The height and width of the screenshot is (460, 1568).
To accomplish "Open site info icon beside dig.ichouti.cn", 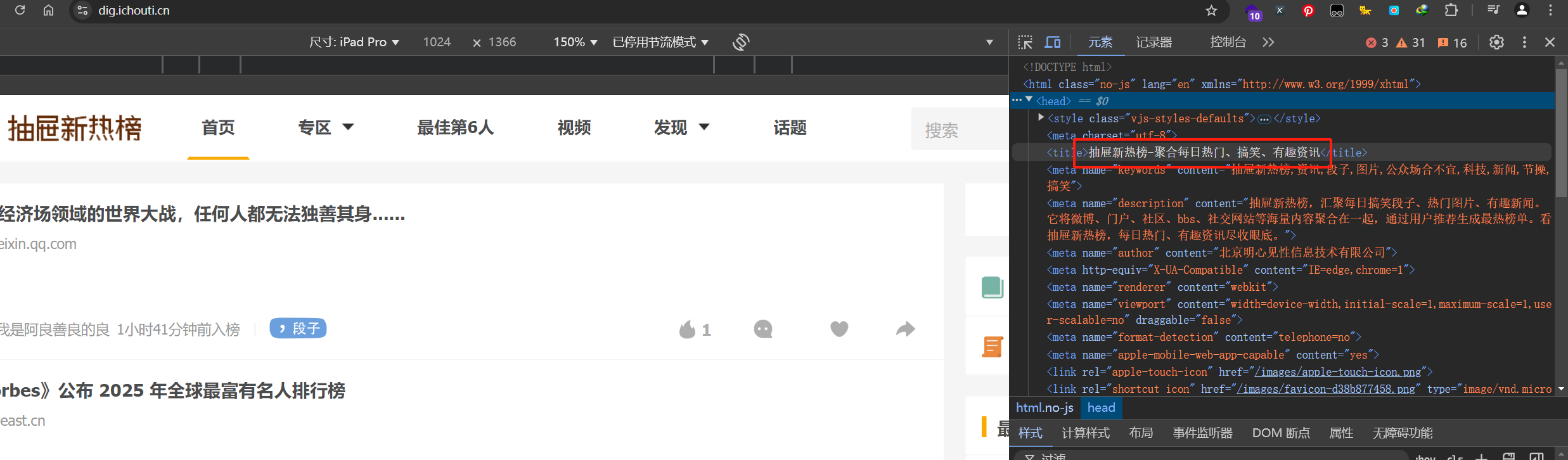I will (82, 10).
